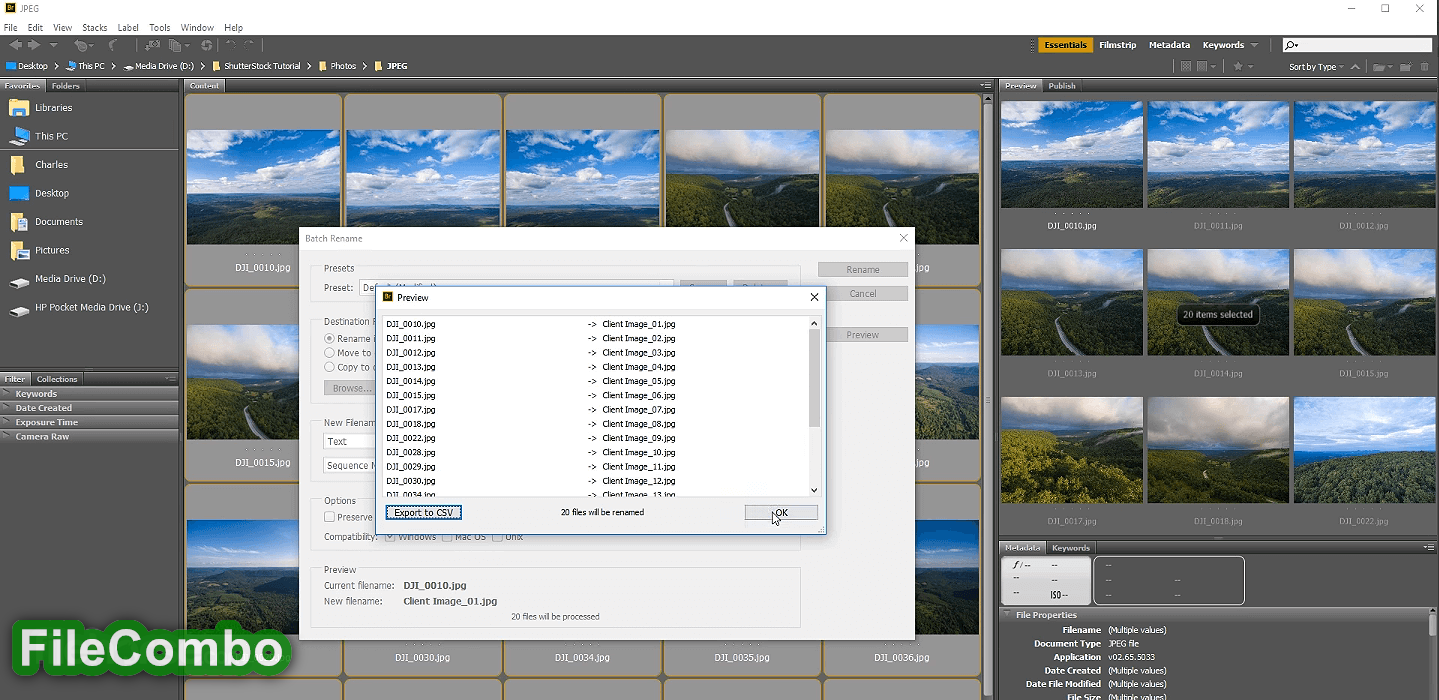Image resolution: width=1439 pixels, height=700 pixels.
Task: Switch to Collections tab
Action: pos(57,379)
